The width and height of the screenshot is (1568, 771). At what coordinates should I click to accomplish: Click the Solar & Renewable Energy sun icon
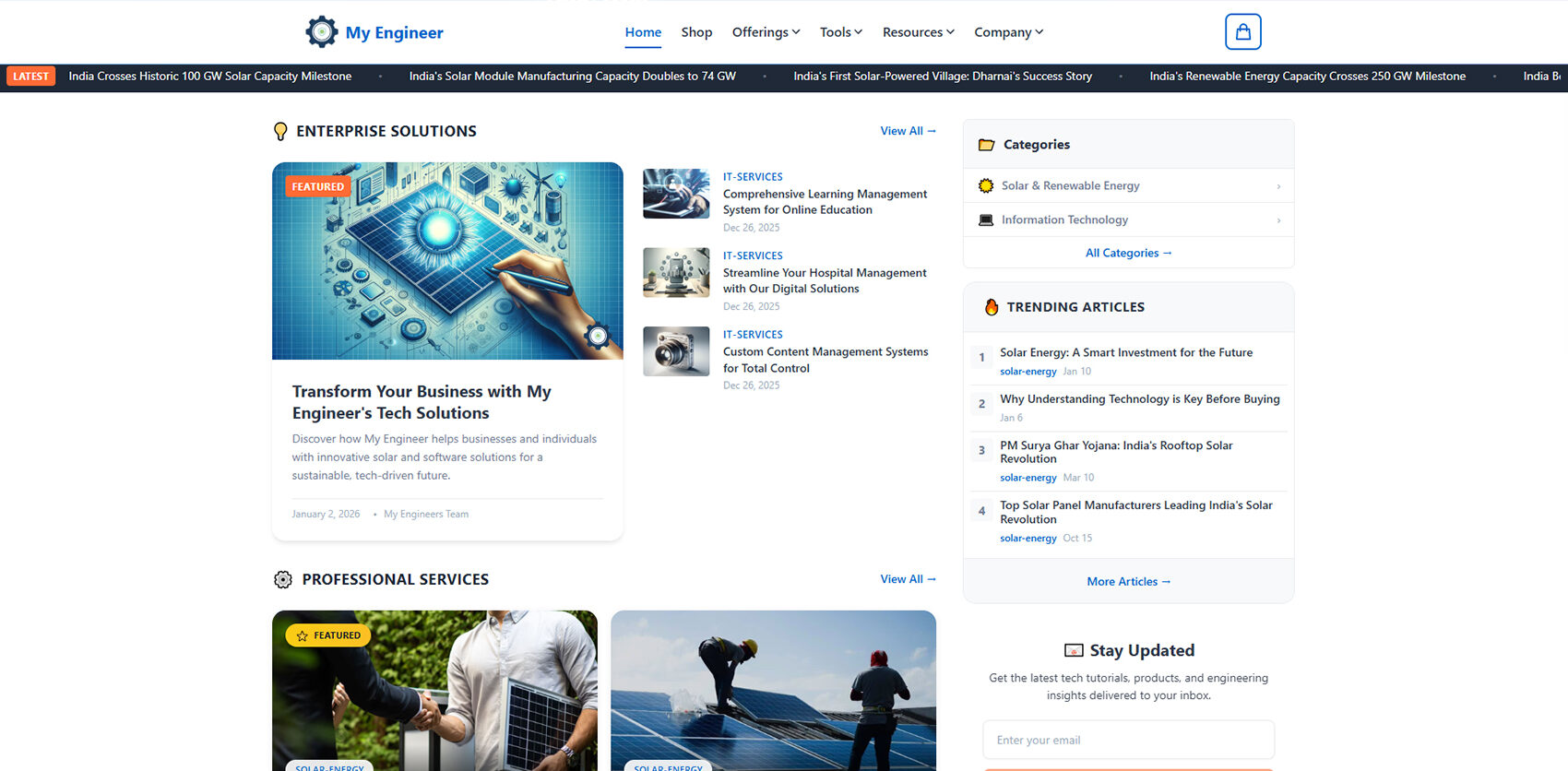[986, 186]
